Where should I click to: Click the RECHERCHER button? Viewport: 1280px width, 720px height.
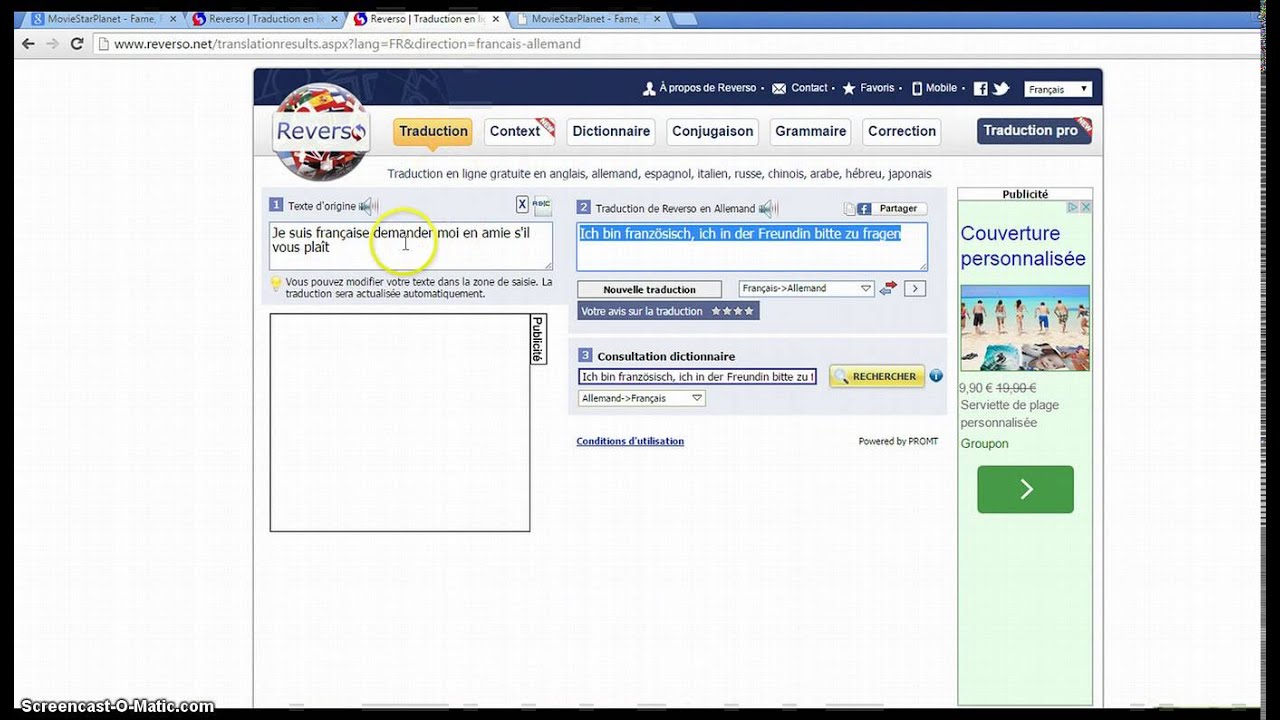tap(877, 376)
